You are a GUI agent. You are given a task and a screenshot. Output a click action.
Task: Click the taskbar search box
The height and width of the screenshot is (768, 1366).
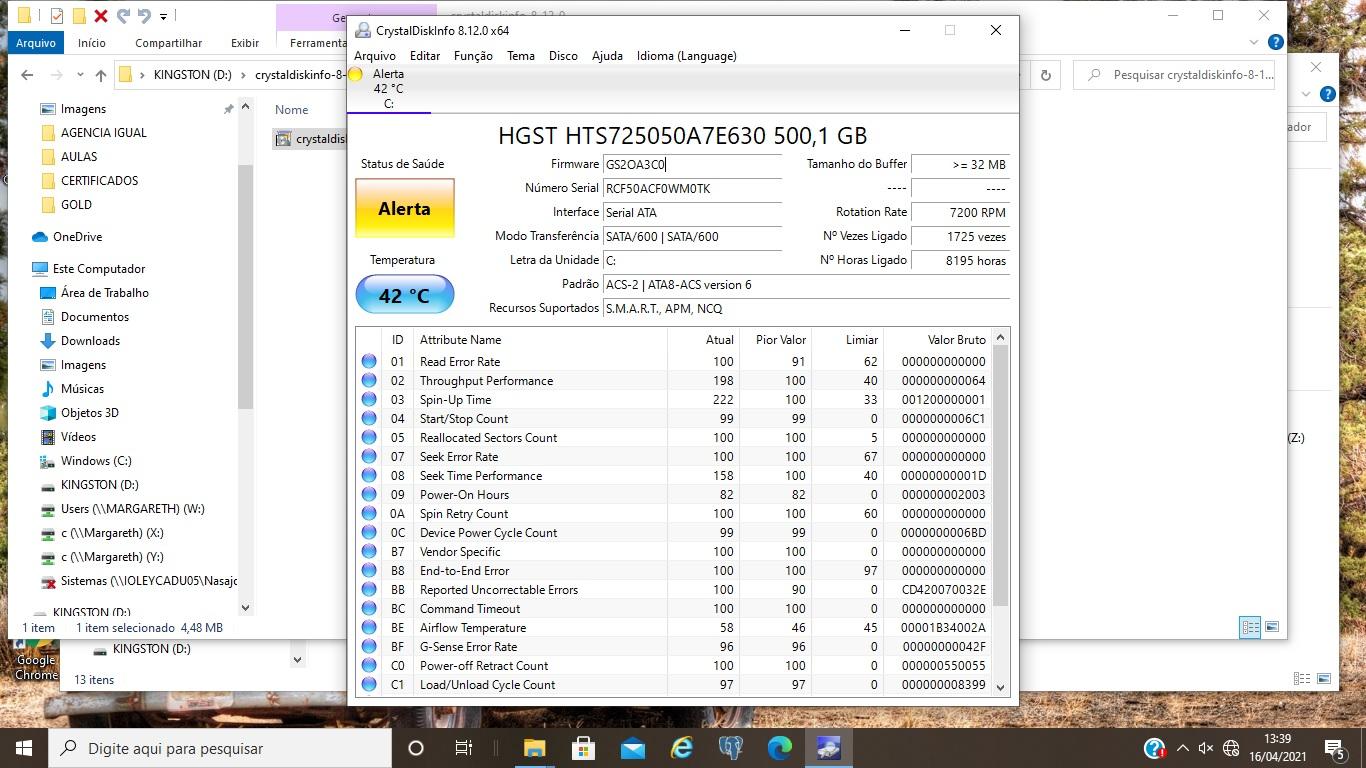coord(220,748)
